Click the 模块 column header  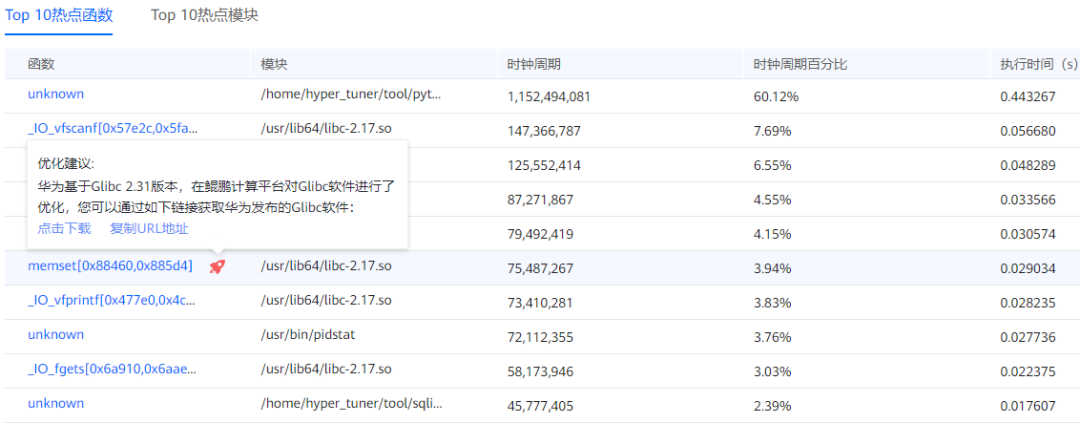pos(274,64)
